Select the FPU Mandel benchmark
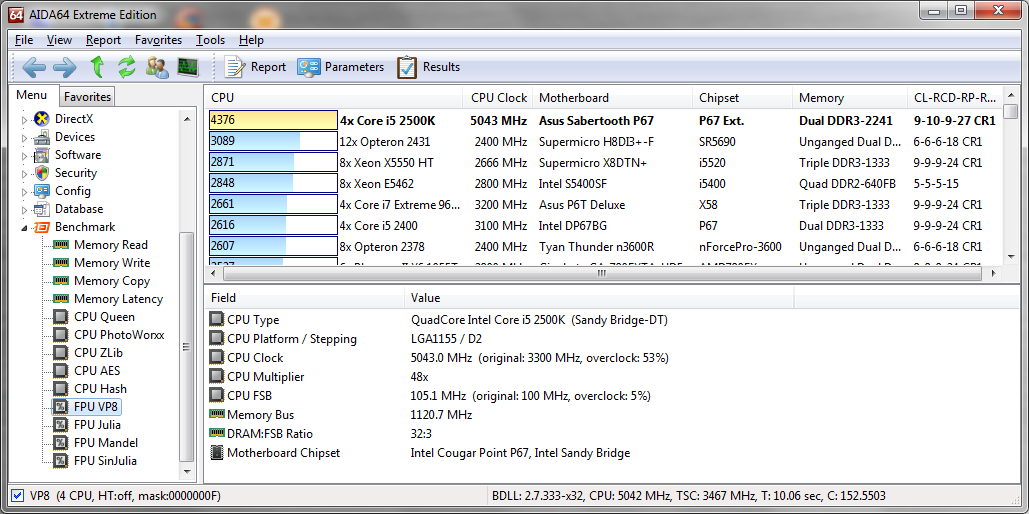 point(96,442)
